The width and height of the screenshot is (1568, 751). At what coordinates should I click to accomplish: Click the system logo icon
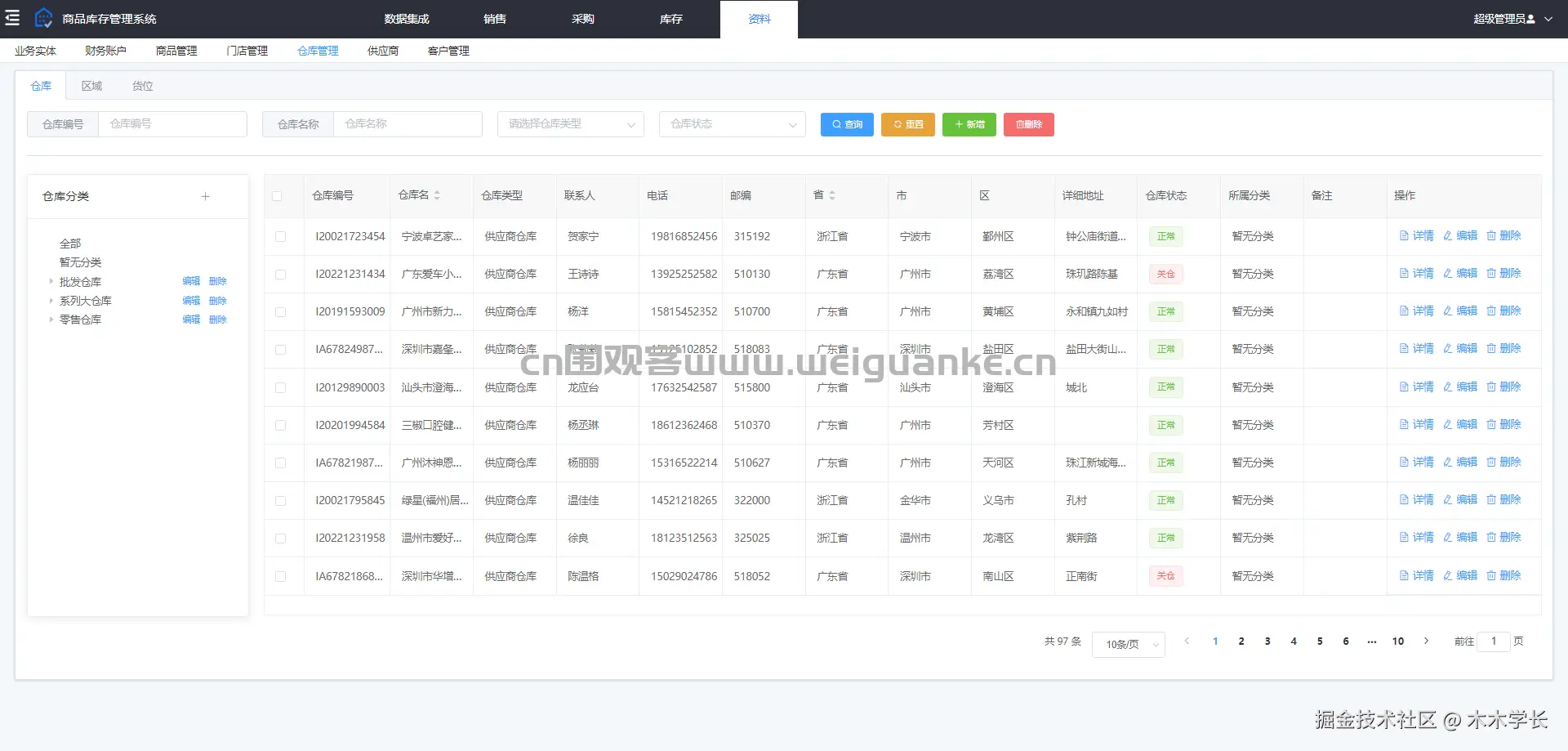[43, 18]
